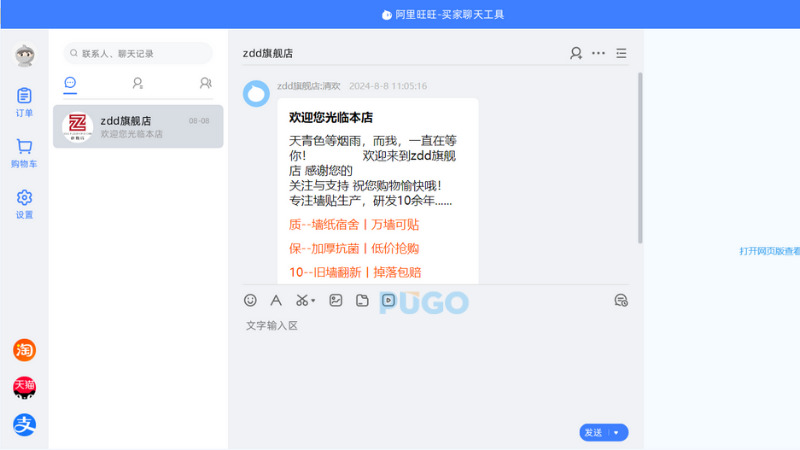The image size is (800, 450).
Task: Send a picture using the image icon
Action: [336, 300]
